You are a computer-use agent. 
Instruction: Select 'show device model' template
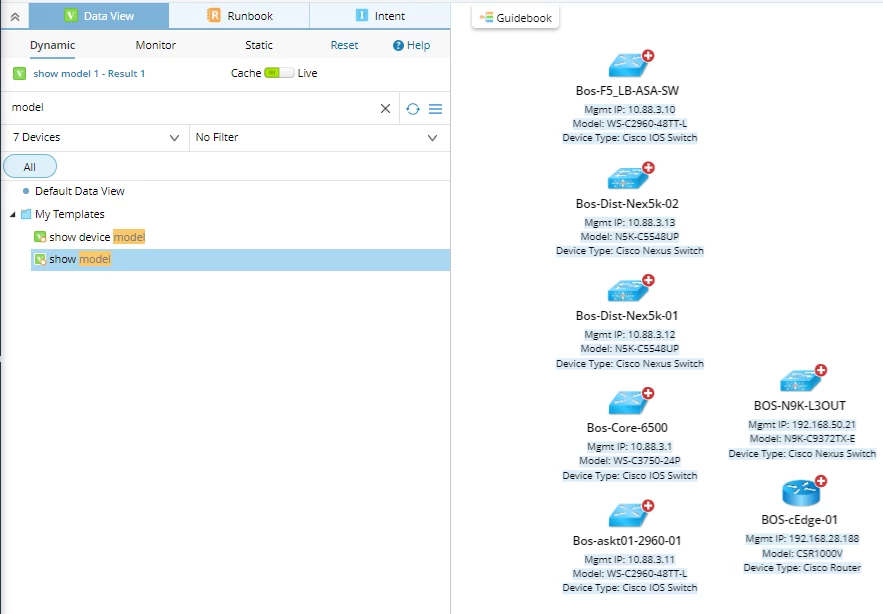(97, 237)
